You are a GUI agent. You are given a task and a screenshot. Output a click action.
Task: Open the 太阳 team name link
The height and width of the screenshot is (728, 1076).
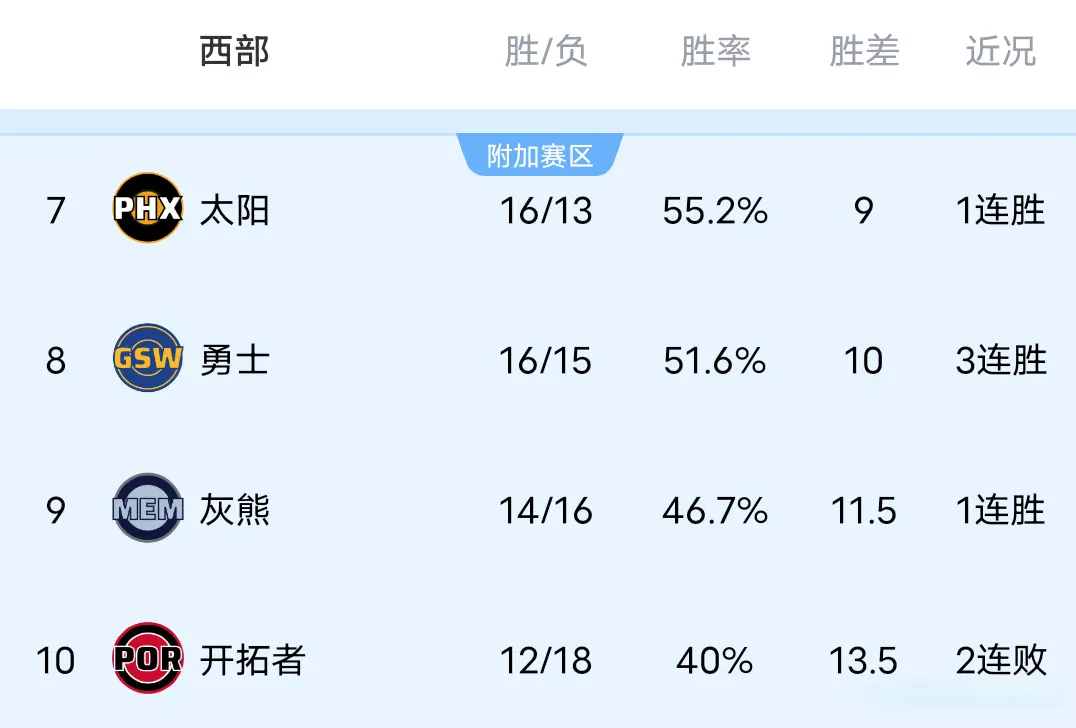(234, 211)
